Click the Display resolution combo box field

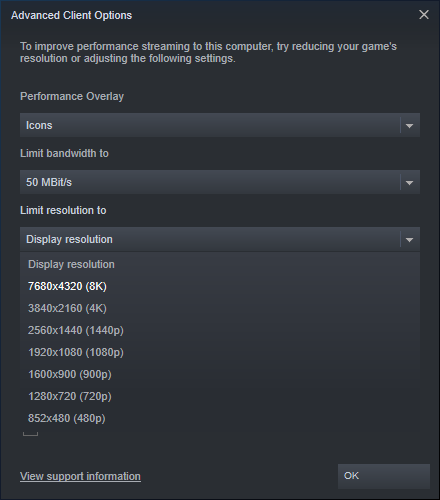tap(220, 239)
